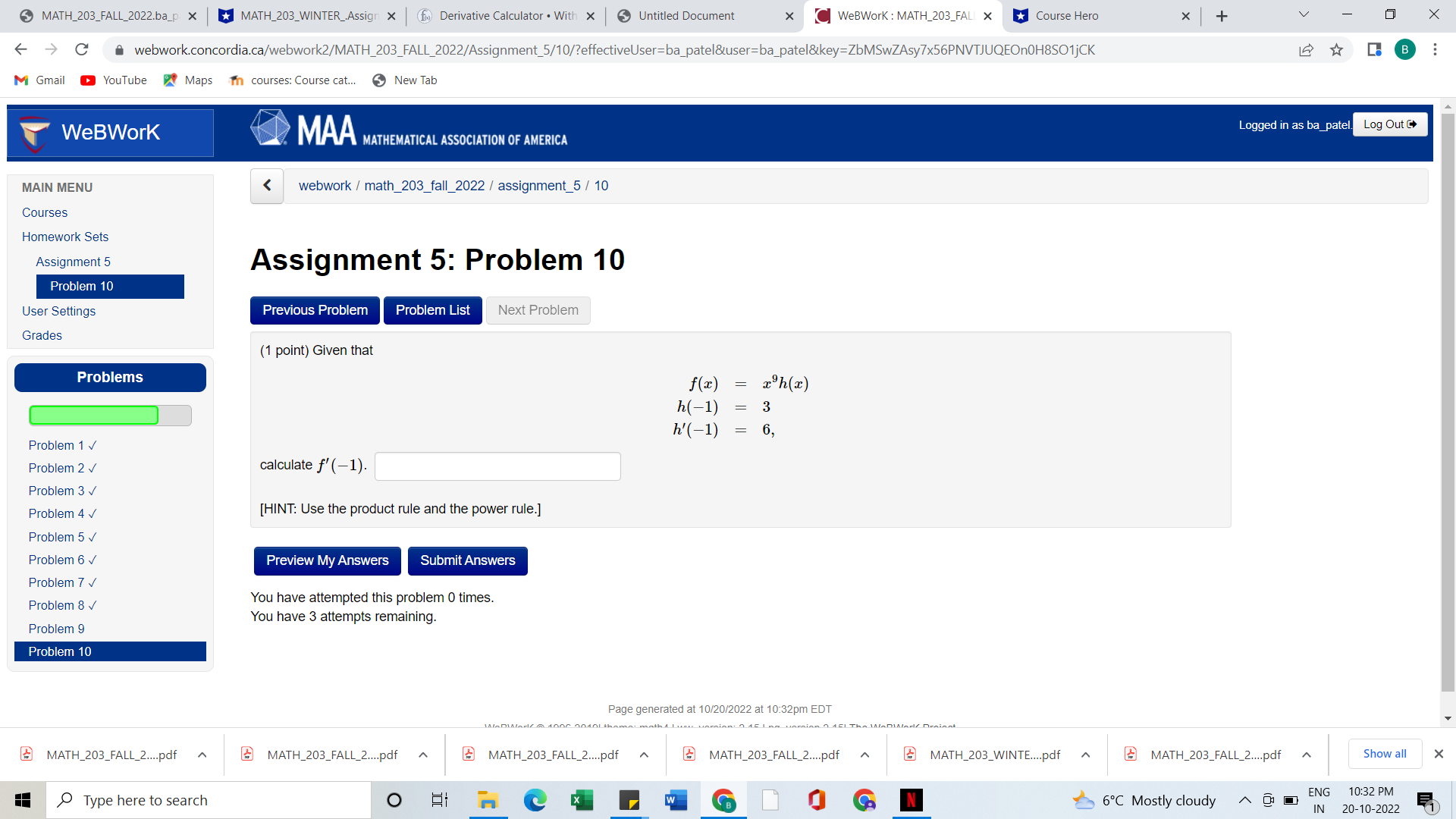Bookmark this page with star icon
The height and width of the screenshot is (819, 1456).
(x=1336, y=50)
